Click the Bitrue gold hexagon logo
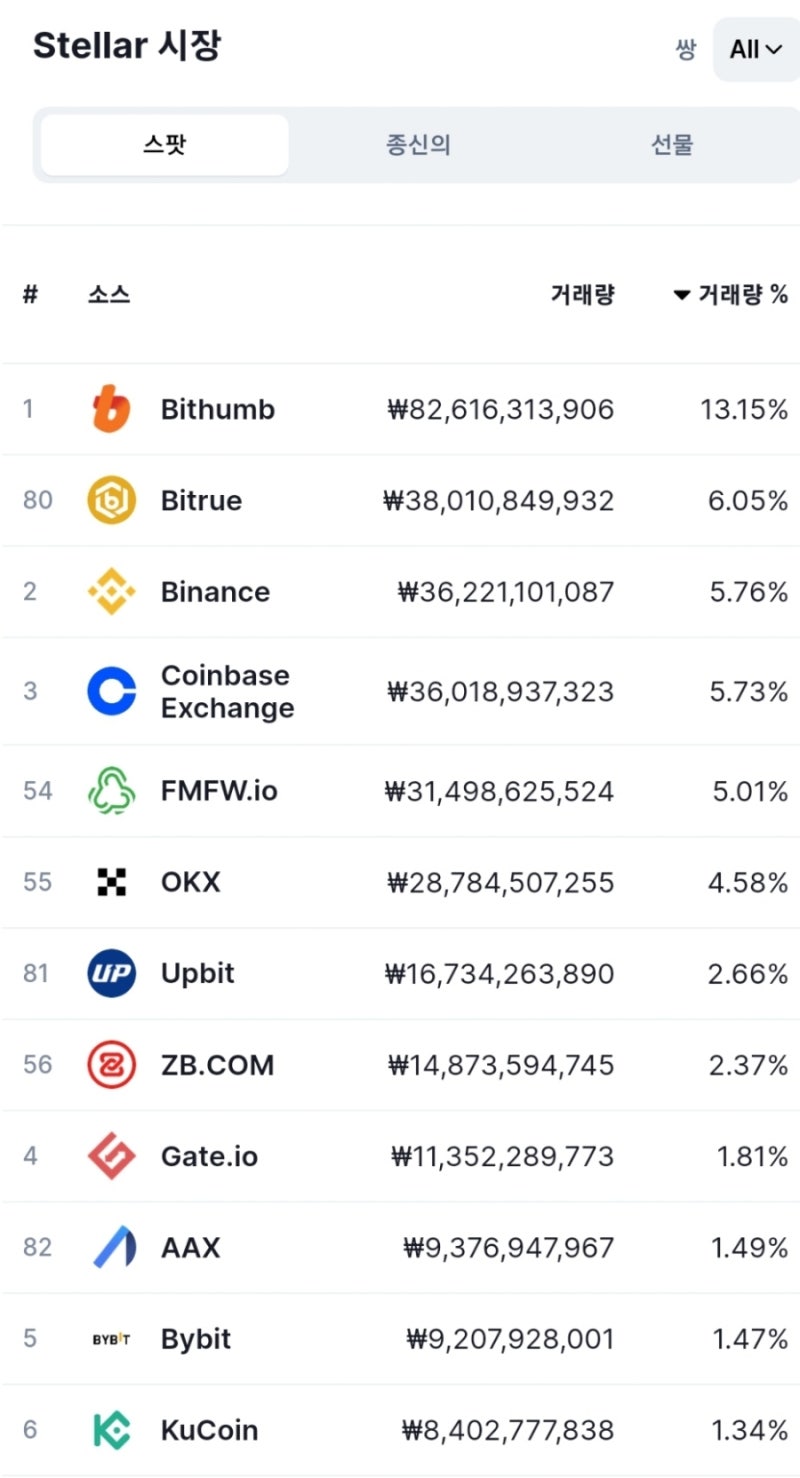This screenshot has width=800, height=1478. (111, 500)
